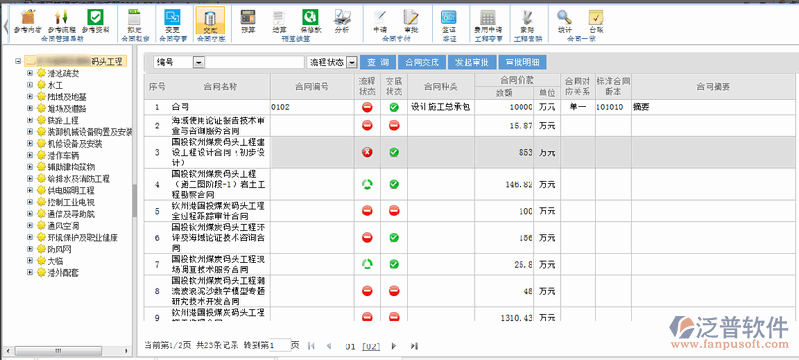Screen dimensions: 799x360
Task: Open the 流程状态 dropdown arrow
Action: (351, 62)
